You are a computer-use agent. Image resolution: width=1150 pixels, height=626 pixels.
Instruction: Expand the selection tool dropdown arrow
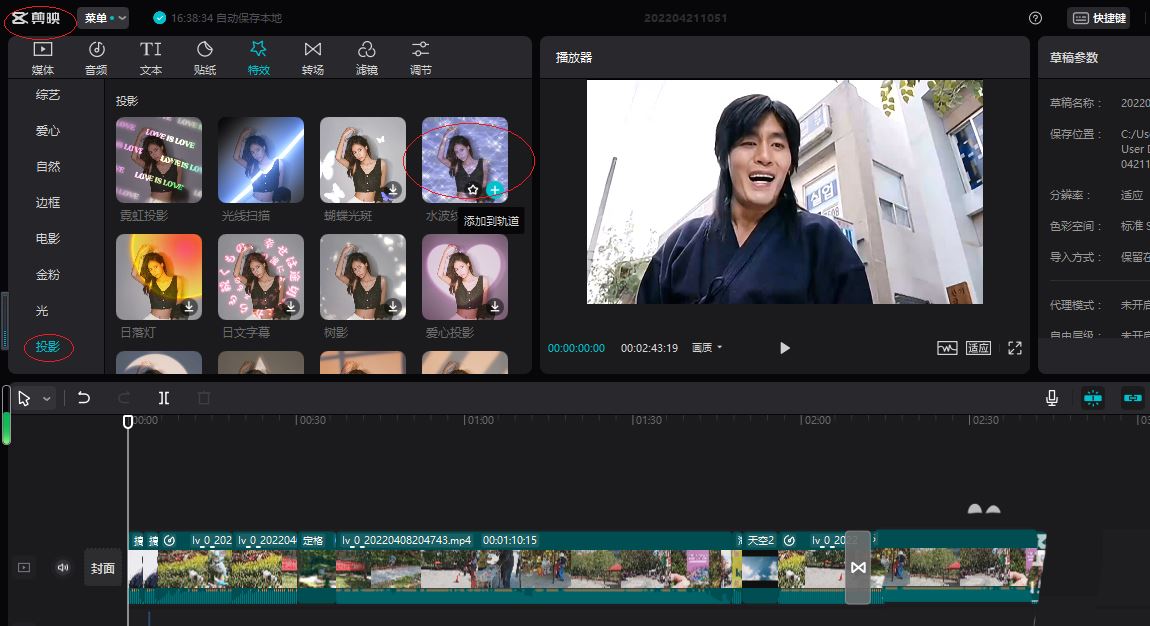coord(47,397)
